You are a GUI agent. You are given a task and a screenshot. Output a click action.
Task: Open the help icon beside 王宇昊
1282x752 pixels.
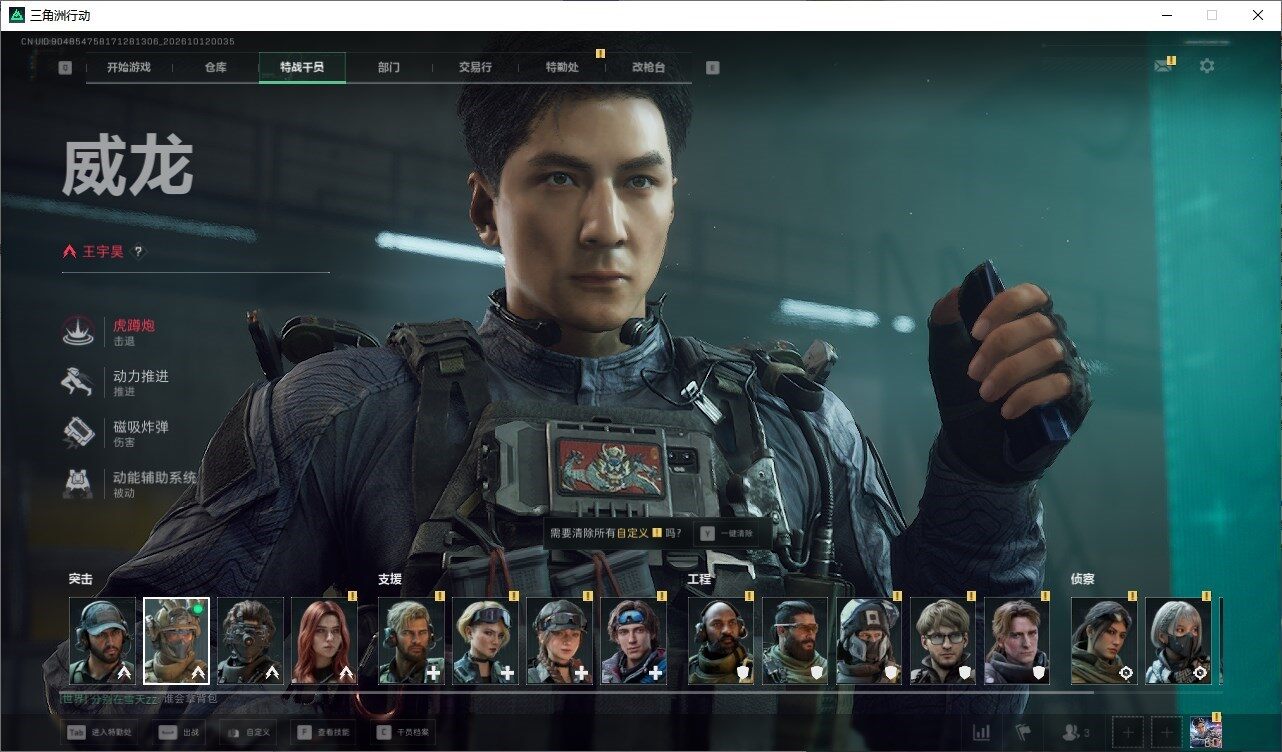(138, 252)
